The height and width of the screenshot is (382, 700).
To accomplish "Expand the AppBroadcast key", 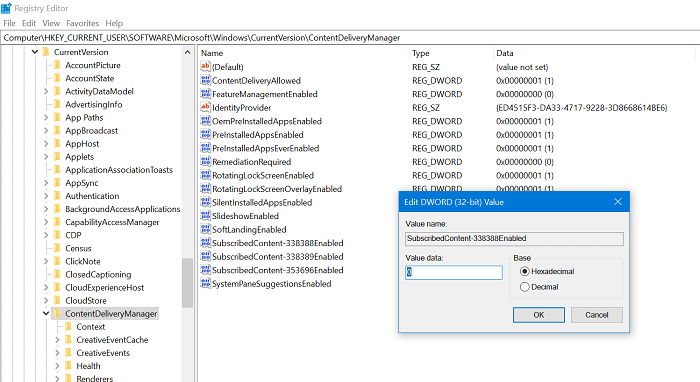I will pos(46,131).
